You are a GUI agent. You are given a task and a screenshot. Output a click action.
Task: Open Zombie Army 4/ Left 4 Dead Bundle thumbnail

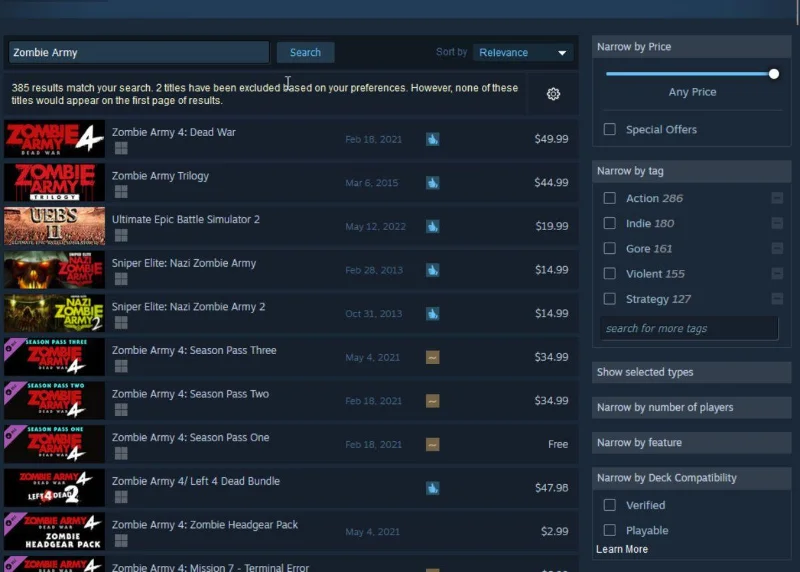tap(54, 488)
